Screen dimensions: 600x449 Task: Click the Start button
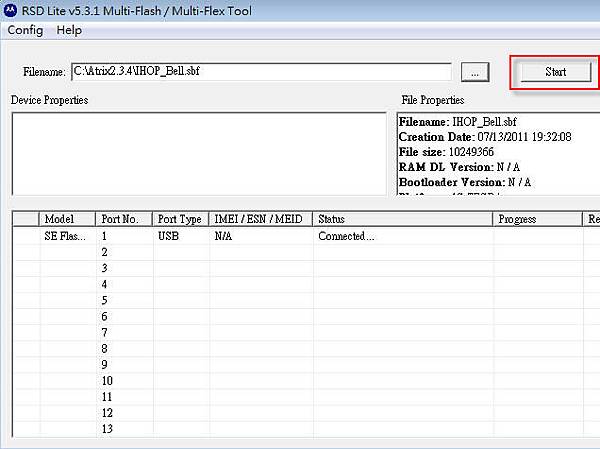[x=556, y=72]
